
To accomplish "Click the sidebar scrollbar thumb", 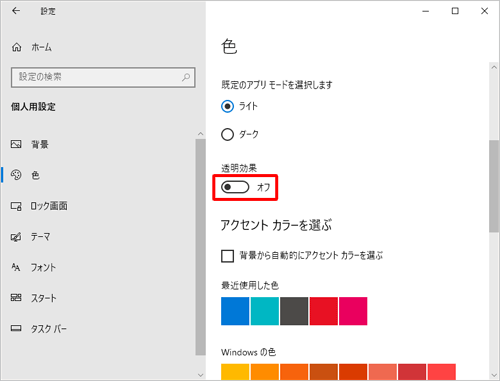I will tap(200, 247).
